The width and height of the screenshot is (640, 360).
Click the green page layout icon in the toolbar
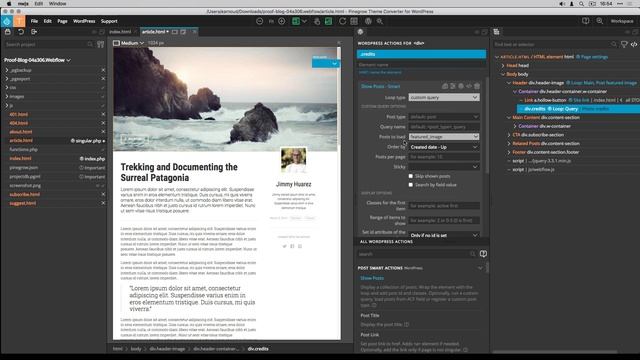pyautogui.click(x=296, y=21)
